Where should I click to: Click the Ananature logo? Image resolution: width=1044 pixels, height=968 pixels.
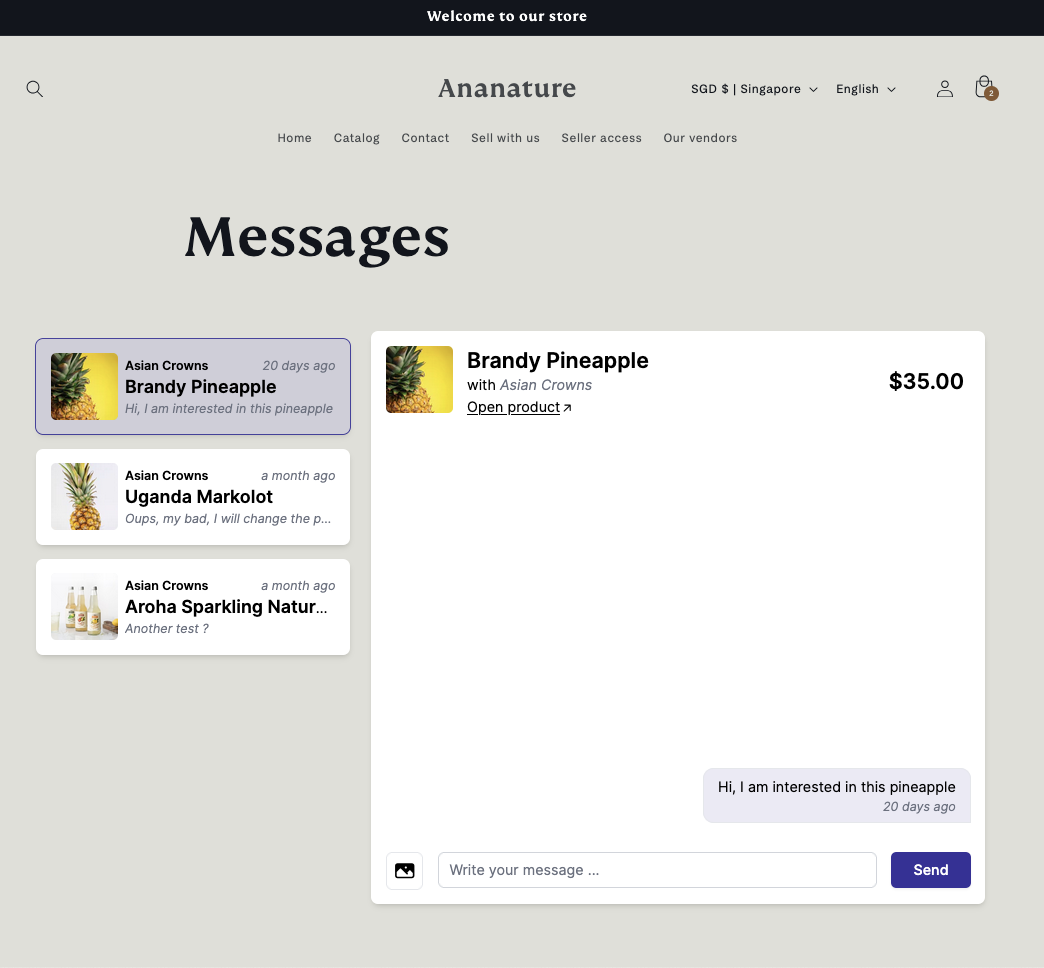coord(507,89)
